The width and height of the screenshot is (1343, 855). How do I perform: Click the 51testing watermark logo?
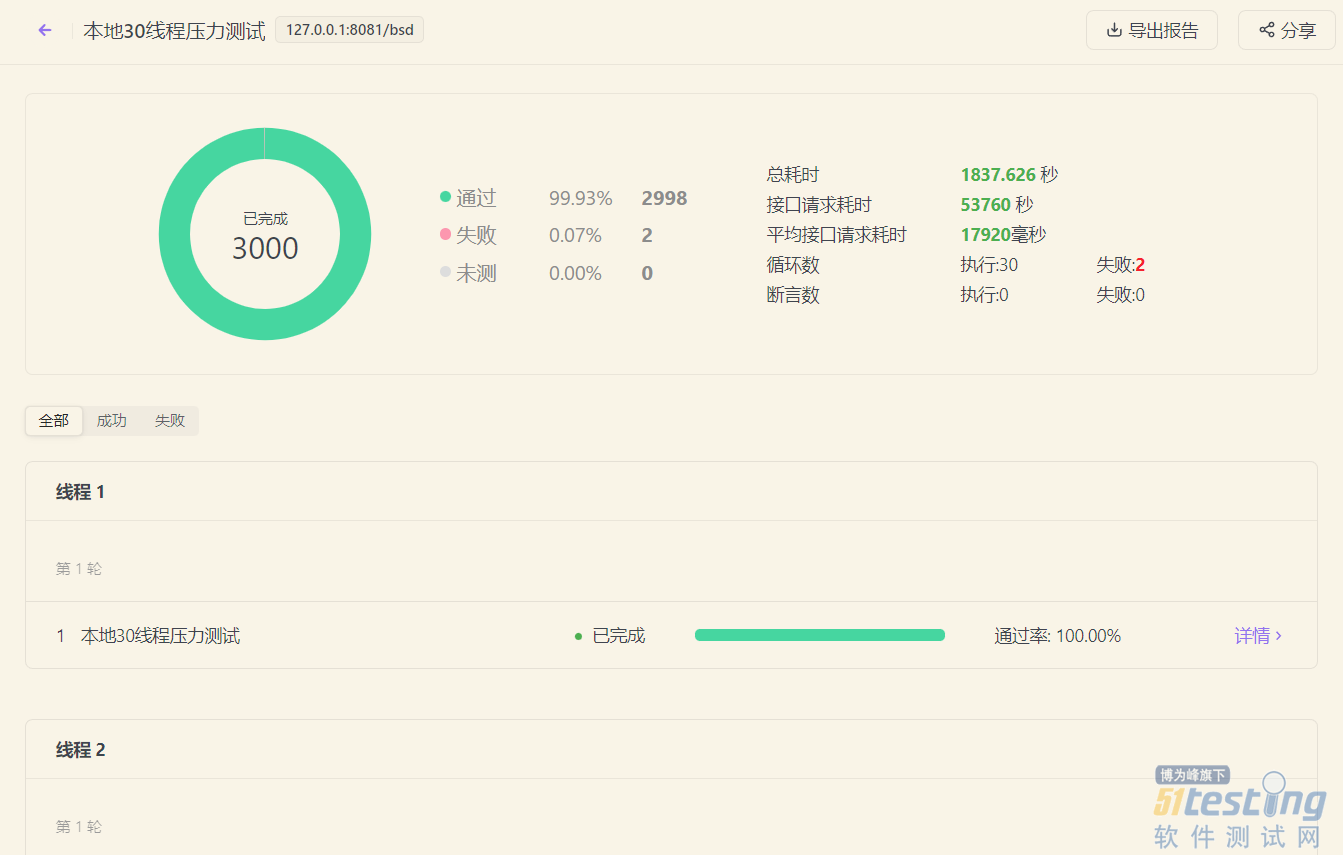pyautogui.click(x=1240, y=808)
